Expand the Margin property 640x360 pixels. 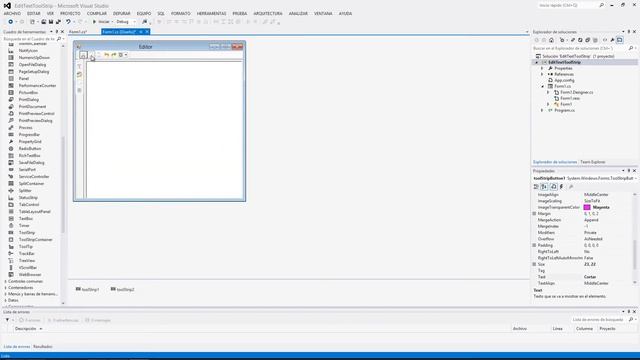coord(534,213)
